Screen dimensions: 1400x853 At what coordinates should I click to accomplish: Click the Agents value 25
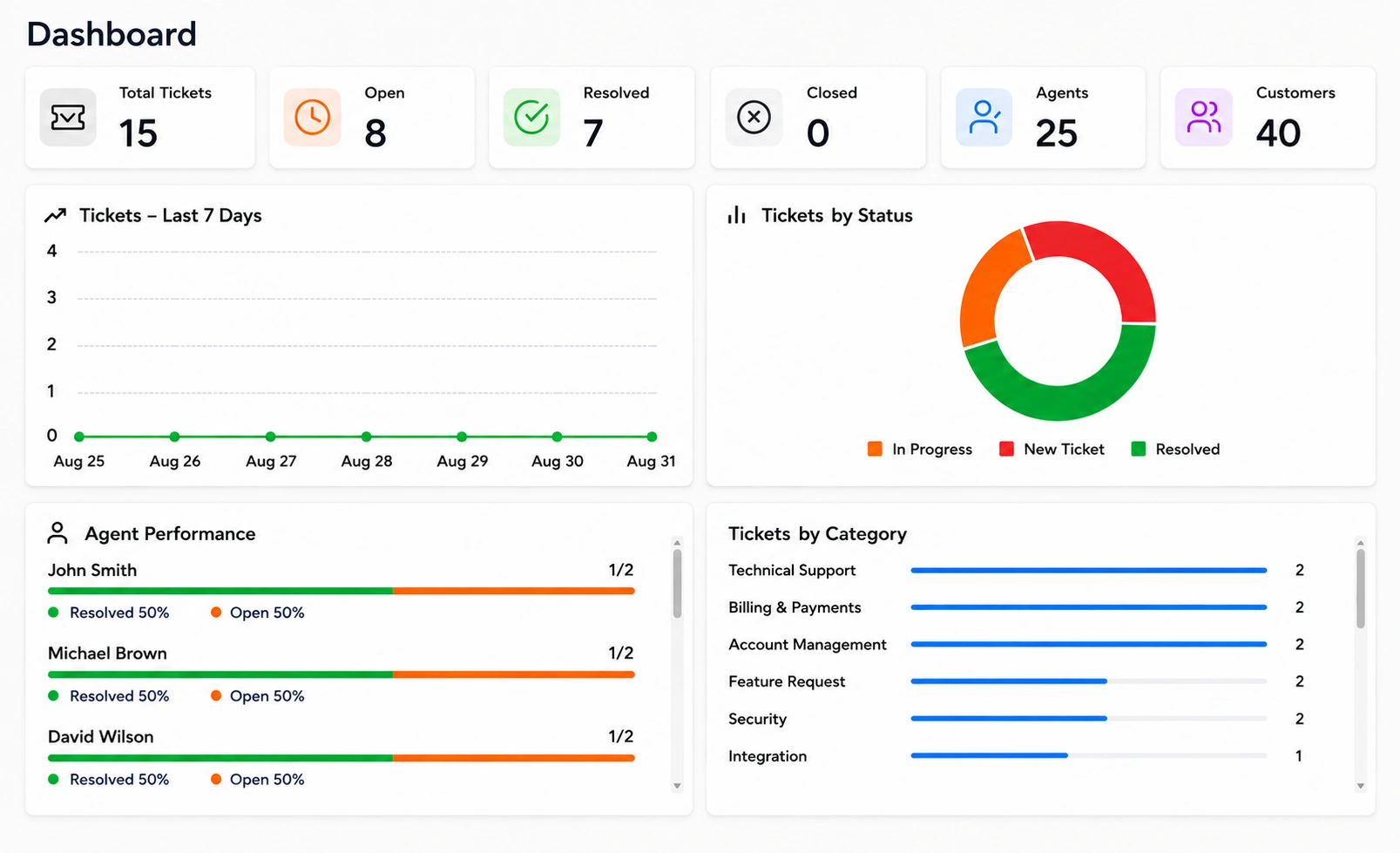[x=1057, y=133]
